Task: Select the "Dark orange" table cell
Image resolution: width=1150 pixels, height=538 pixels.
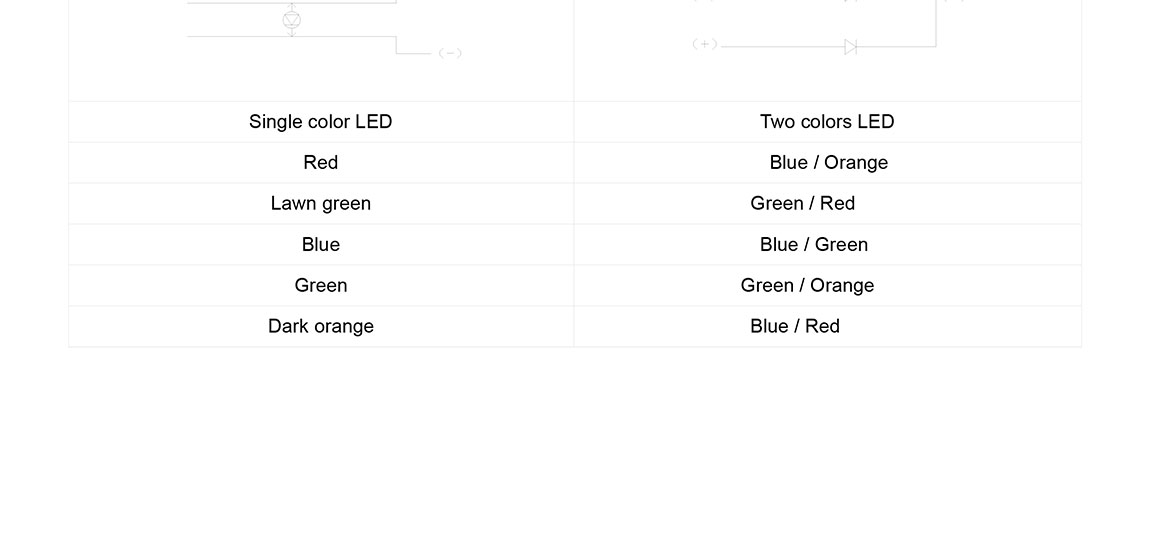Action: click(320, 327)
